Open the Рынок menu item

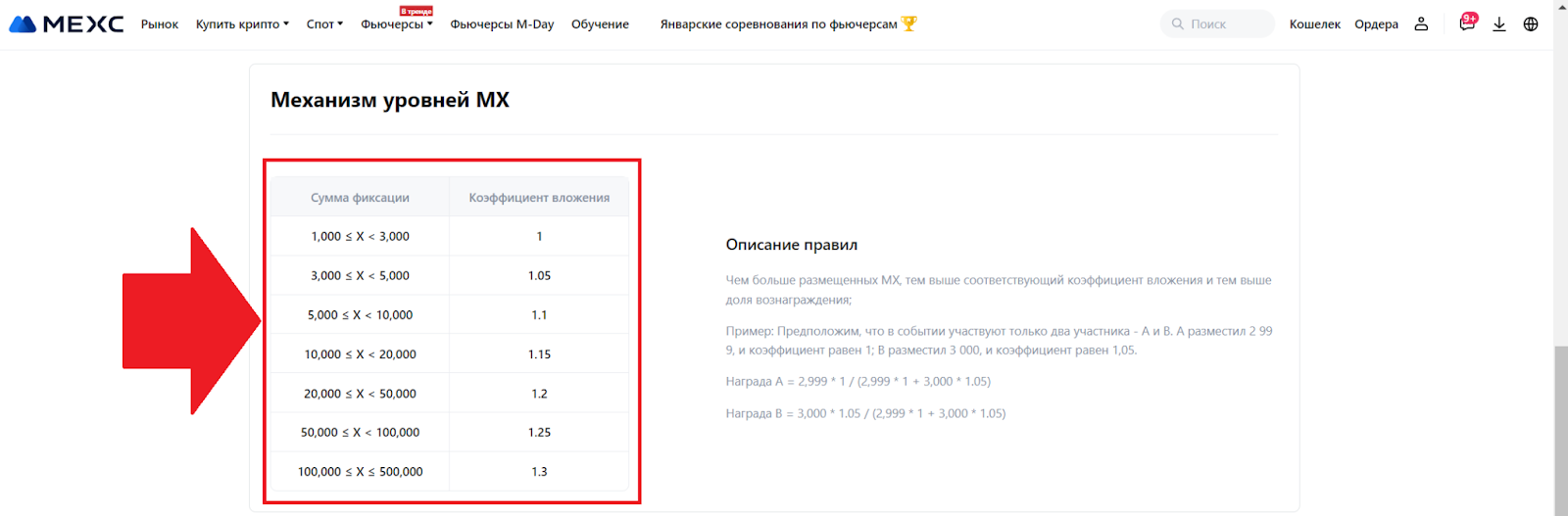[160, 24]
